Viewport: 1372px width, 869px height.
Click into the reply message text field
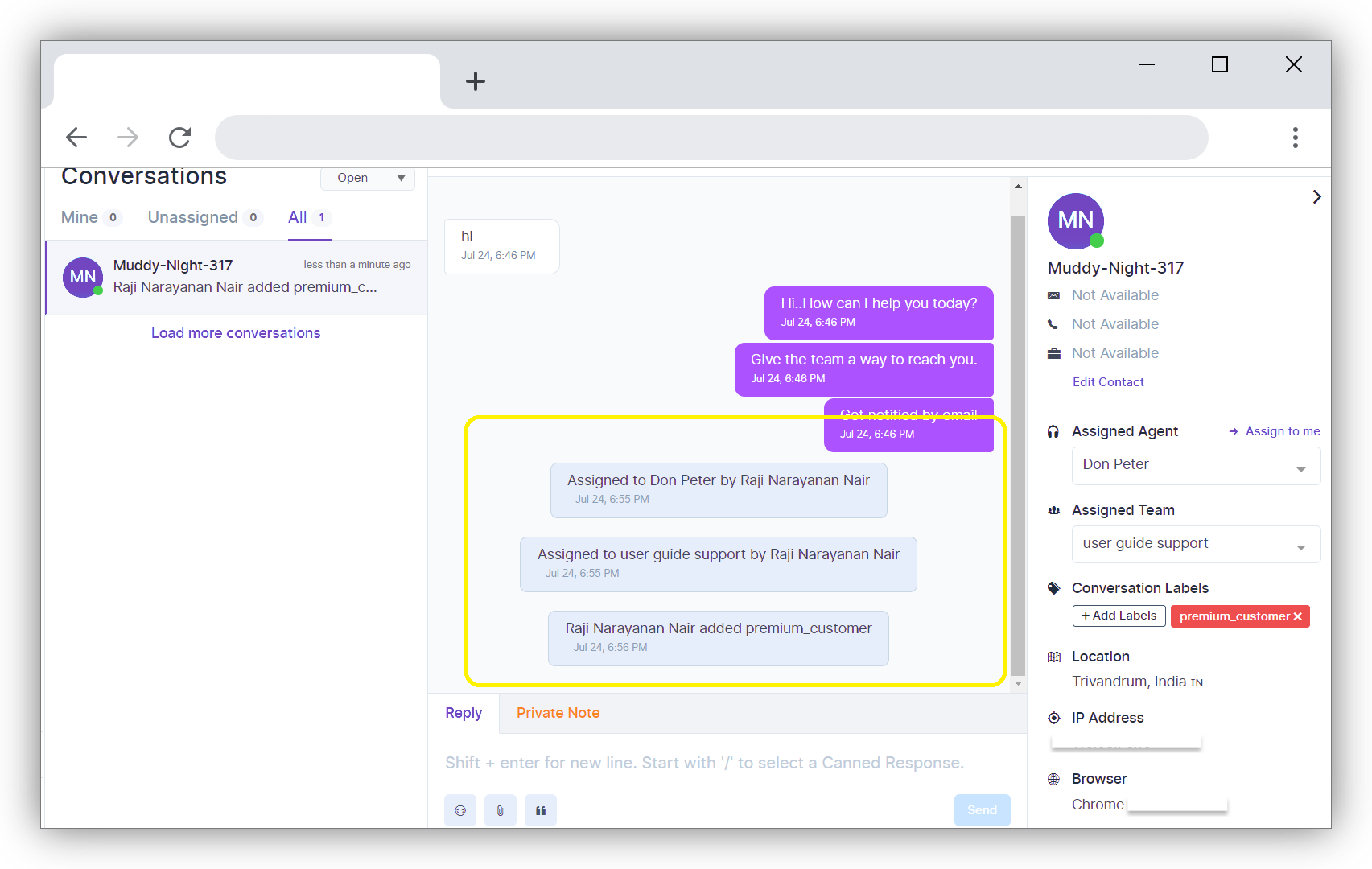pos(704,763)
